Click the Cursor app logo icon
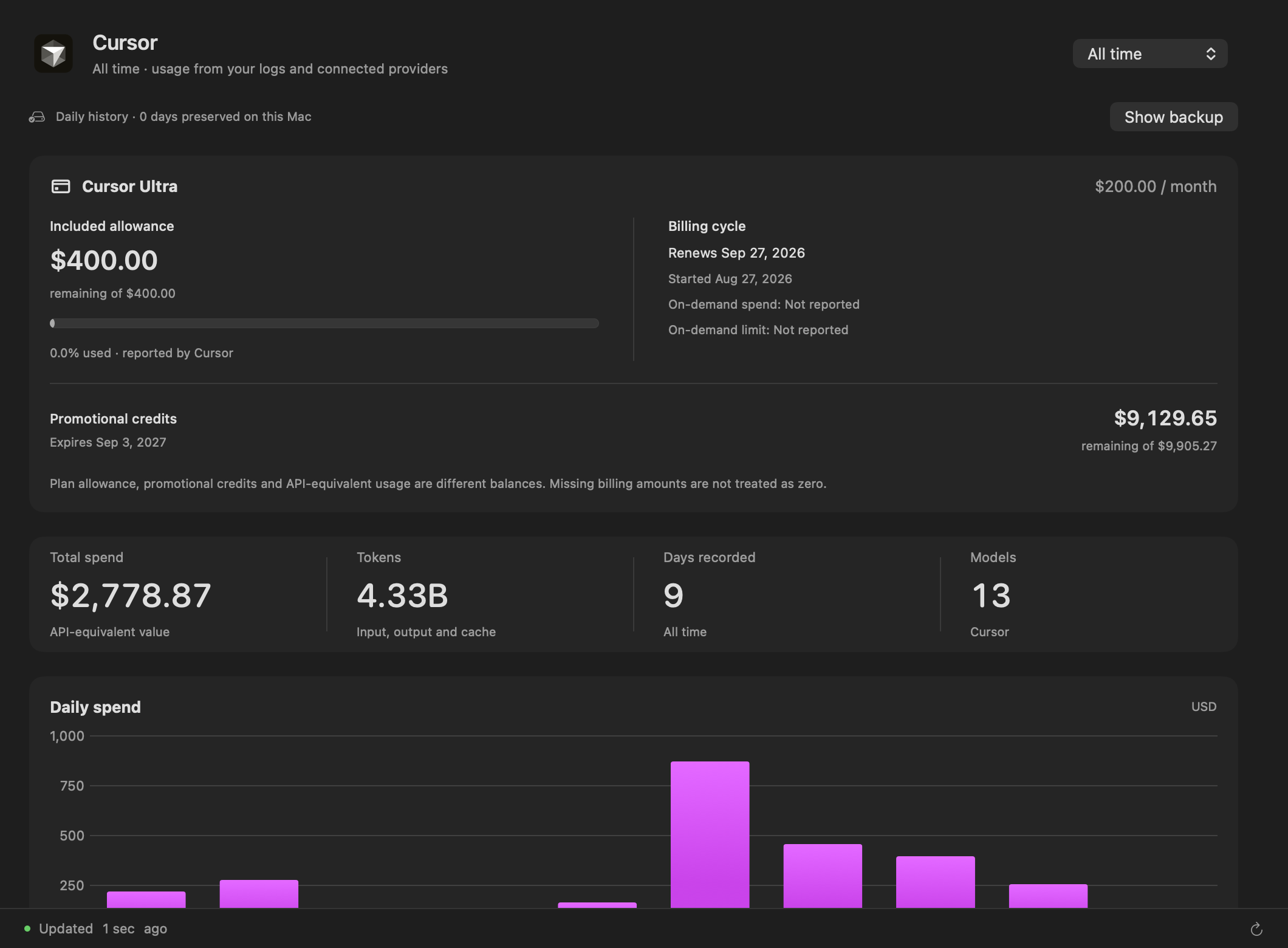 (x=53, y=53)
